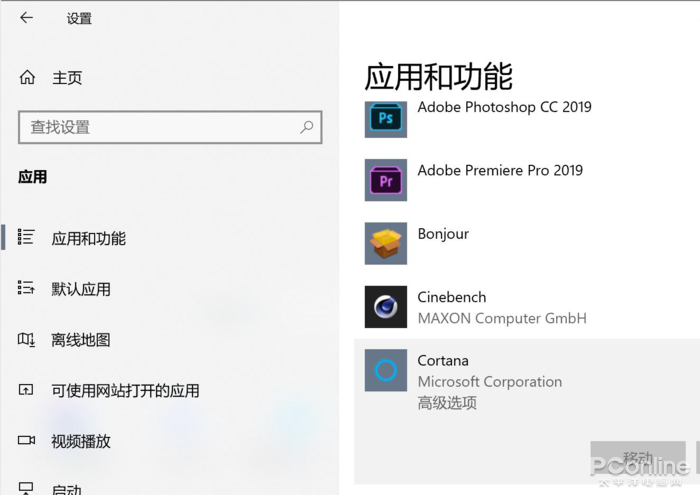Click the Cortana circle icon
This screenshot has width=700, height=495.
click(x=386, y=370)
